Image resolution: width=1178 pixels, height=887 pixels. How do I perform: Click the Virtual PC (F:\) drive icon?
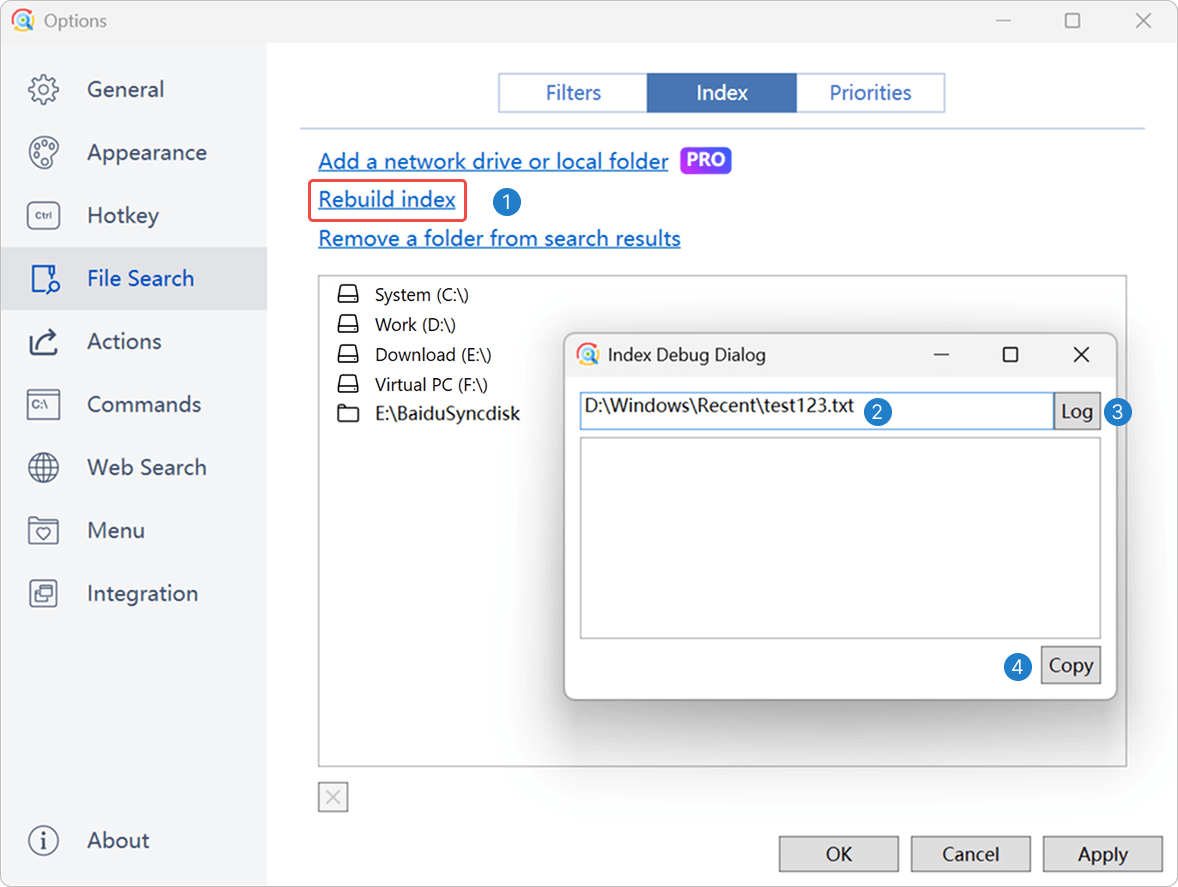[348, 384]
